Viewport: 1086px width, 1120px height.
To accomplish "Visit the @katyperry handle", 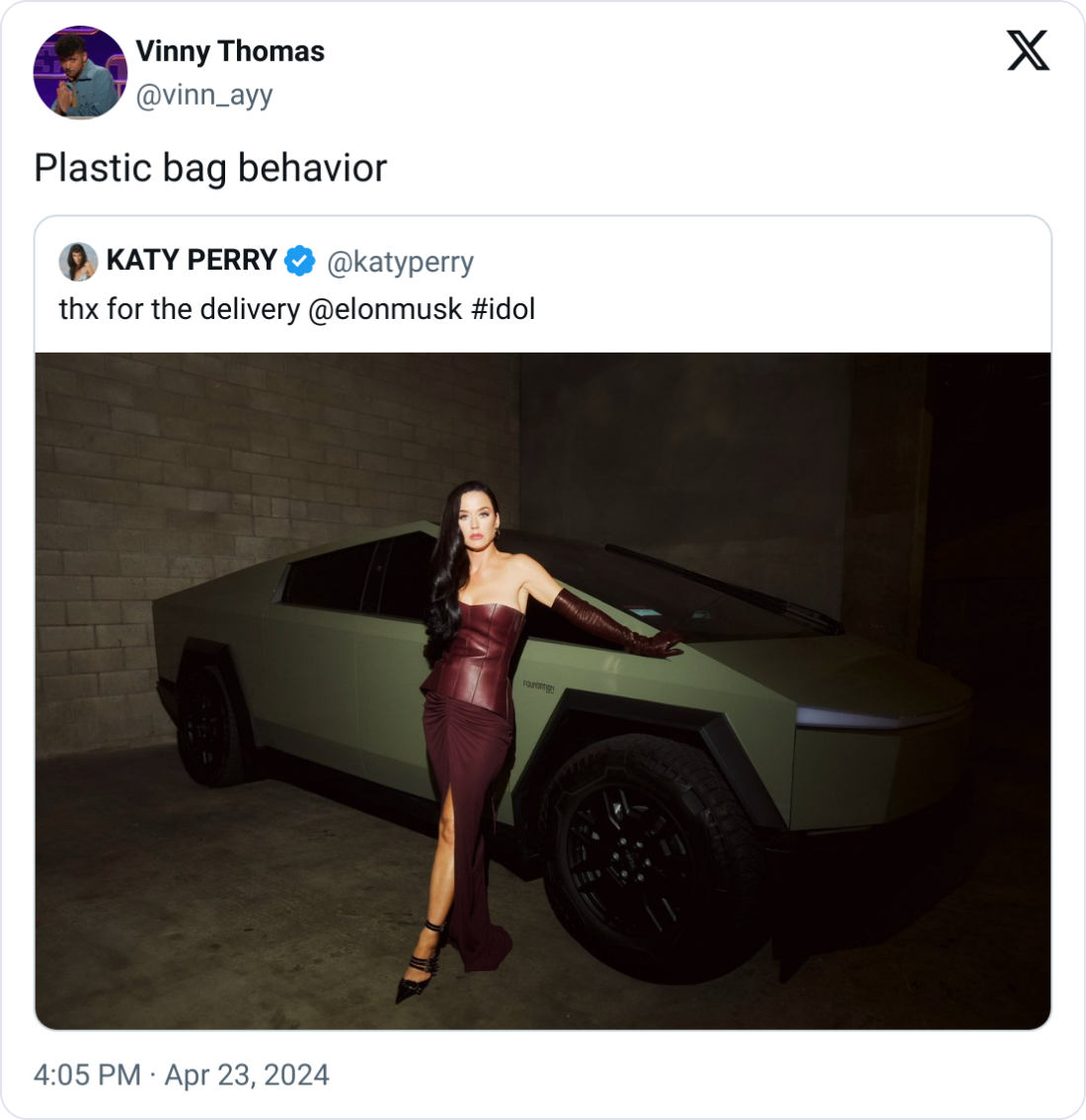I will tap(400, 262).
